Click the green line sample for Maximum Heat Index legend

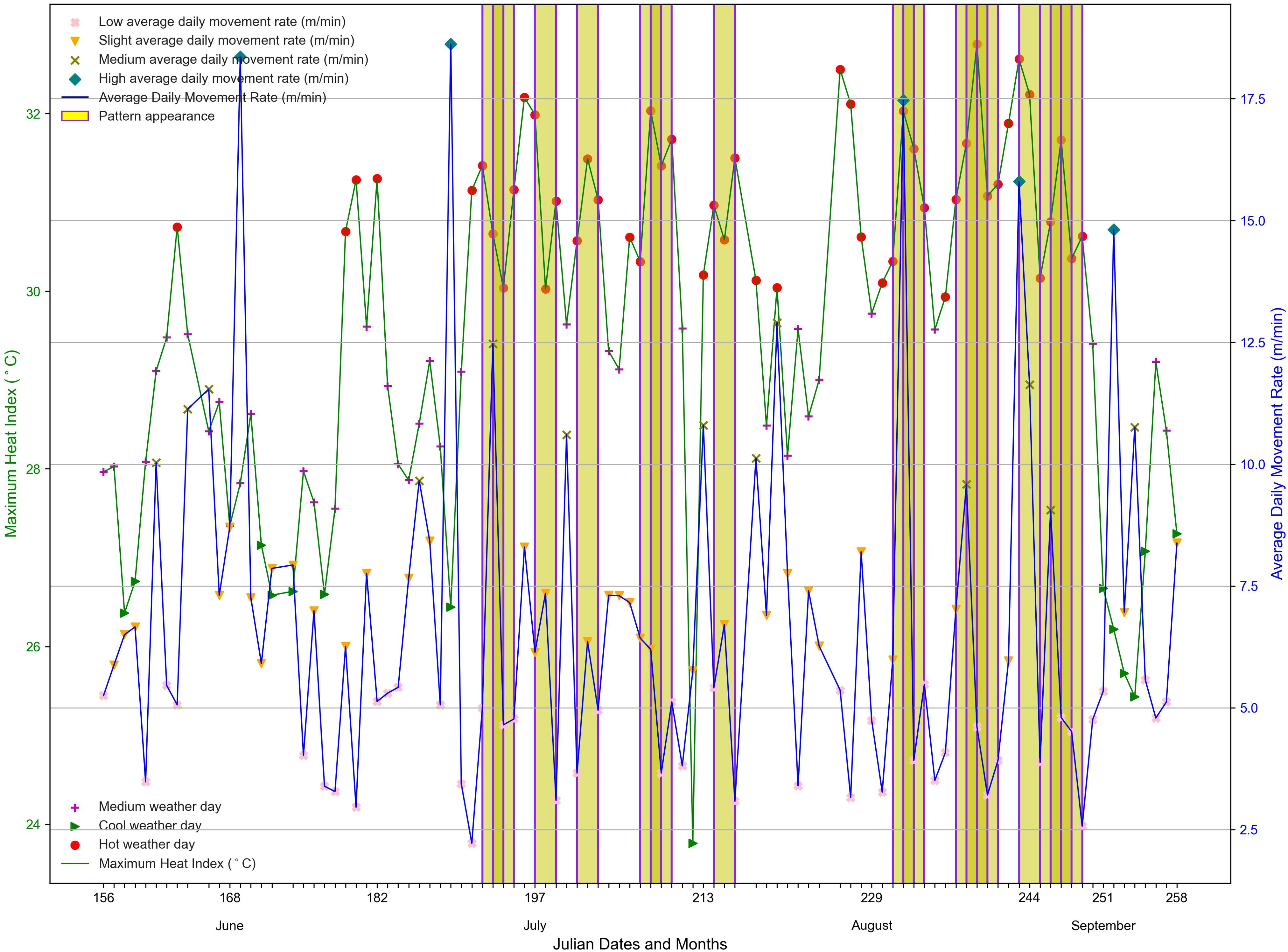tap(75, 864)
